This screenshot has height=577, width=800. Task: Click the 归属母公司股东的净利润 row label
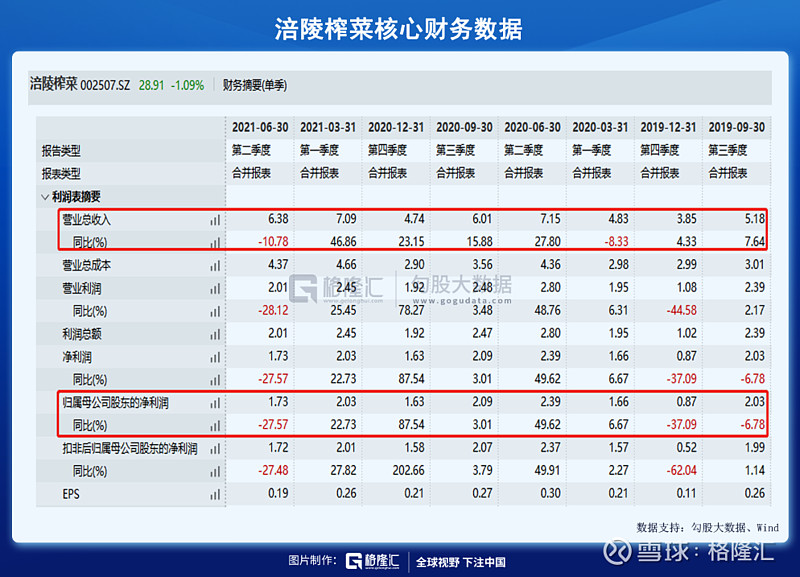pos(115,403)
